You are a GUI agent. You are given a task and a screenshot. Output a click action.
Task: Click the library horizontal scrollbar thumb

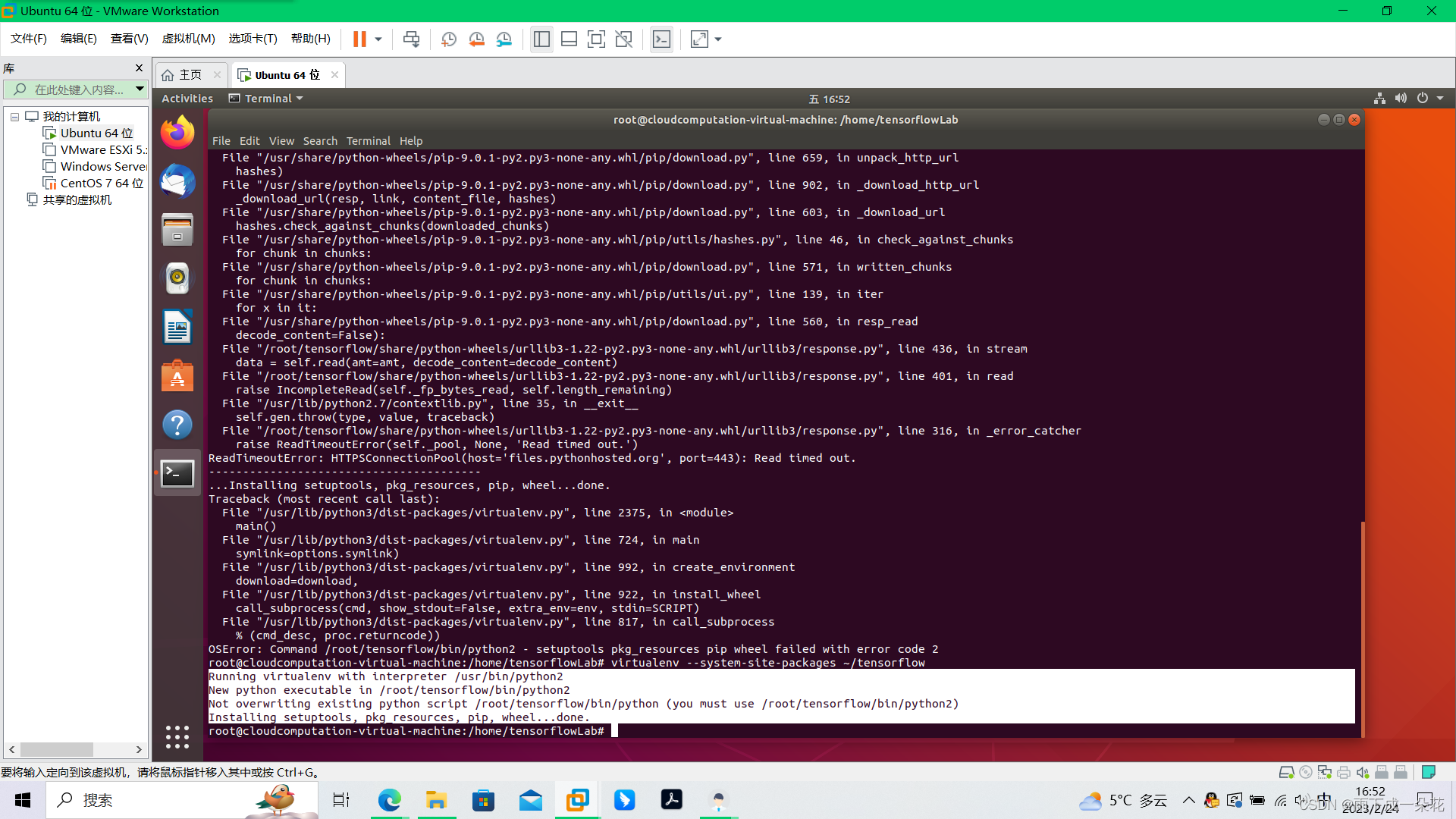pyautogui.click(x=57, y=749)
